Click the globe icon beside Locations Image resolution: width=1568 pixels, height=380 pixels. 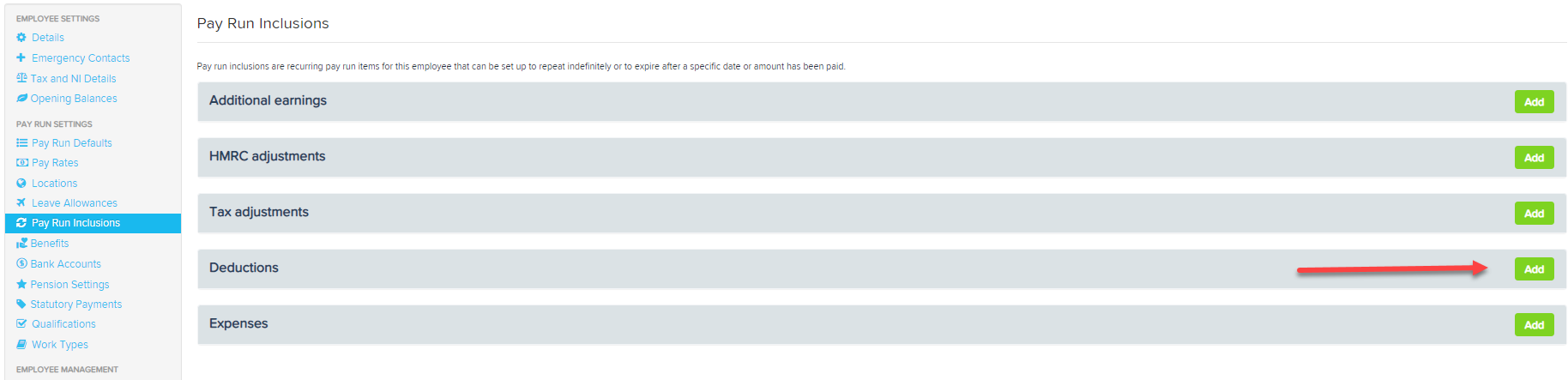[21, 183]
